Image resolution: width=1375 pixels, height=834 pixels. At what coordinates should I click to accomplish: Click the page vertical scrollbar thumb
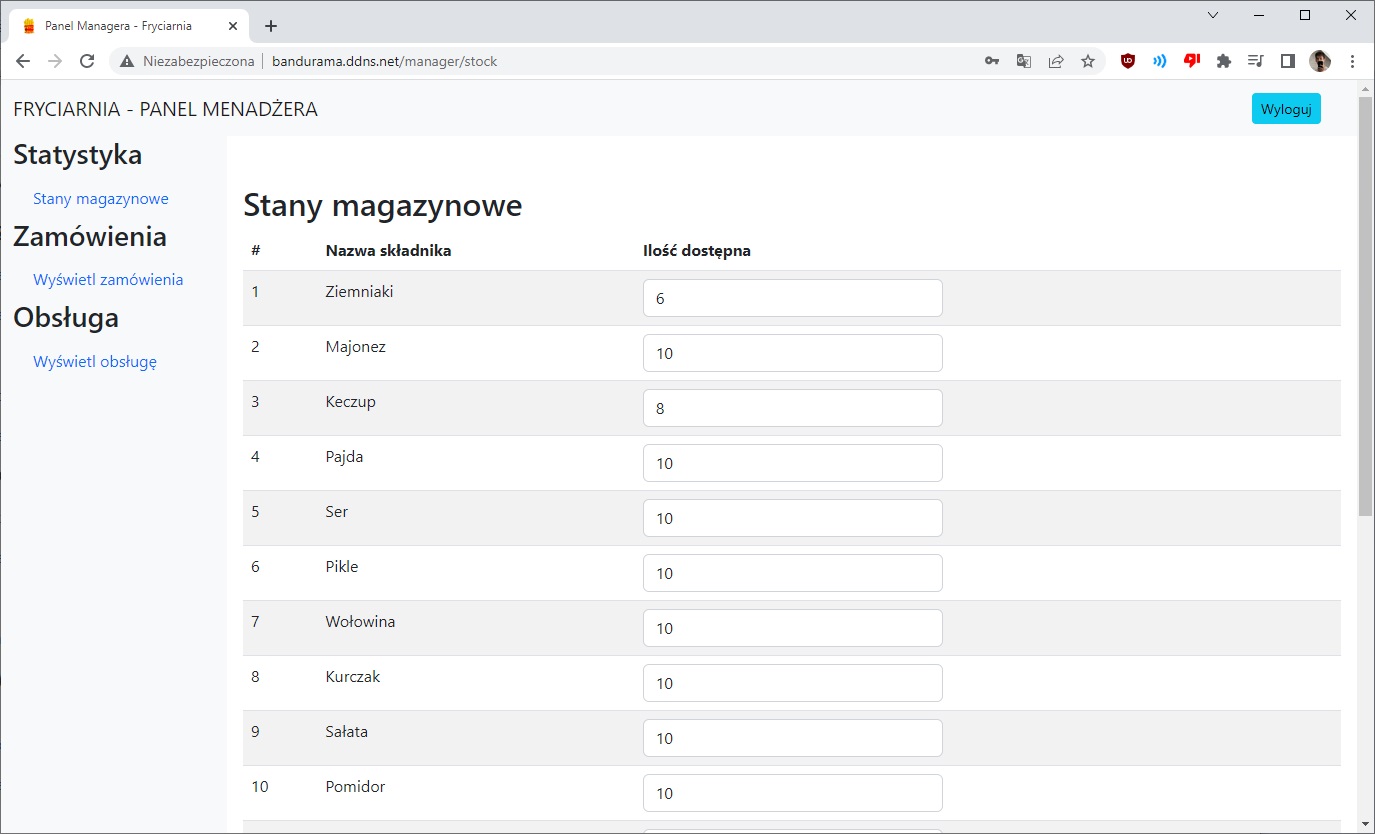[1366, 306]
